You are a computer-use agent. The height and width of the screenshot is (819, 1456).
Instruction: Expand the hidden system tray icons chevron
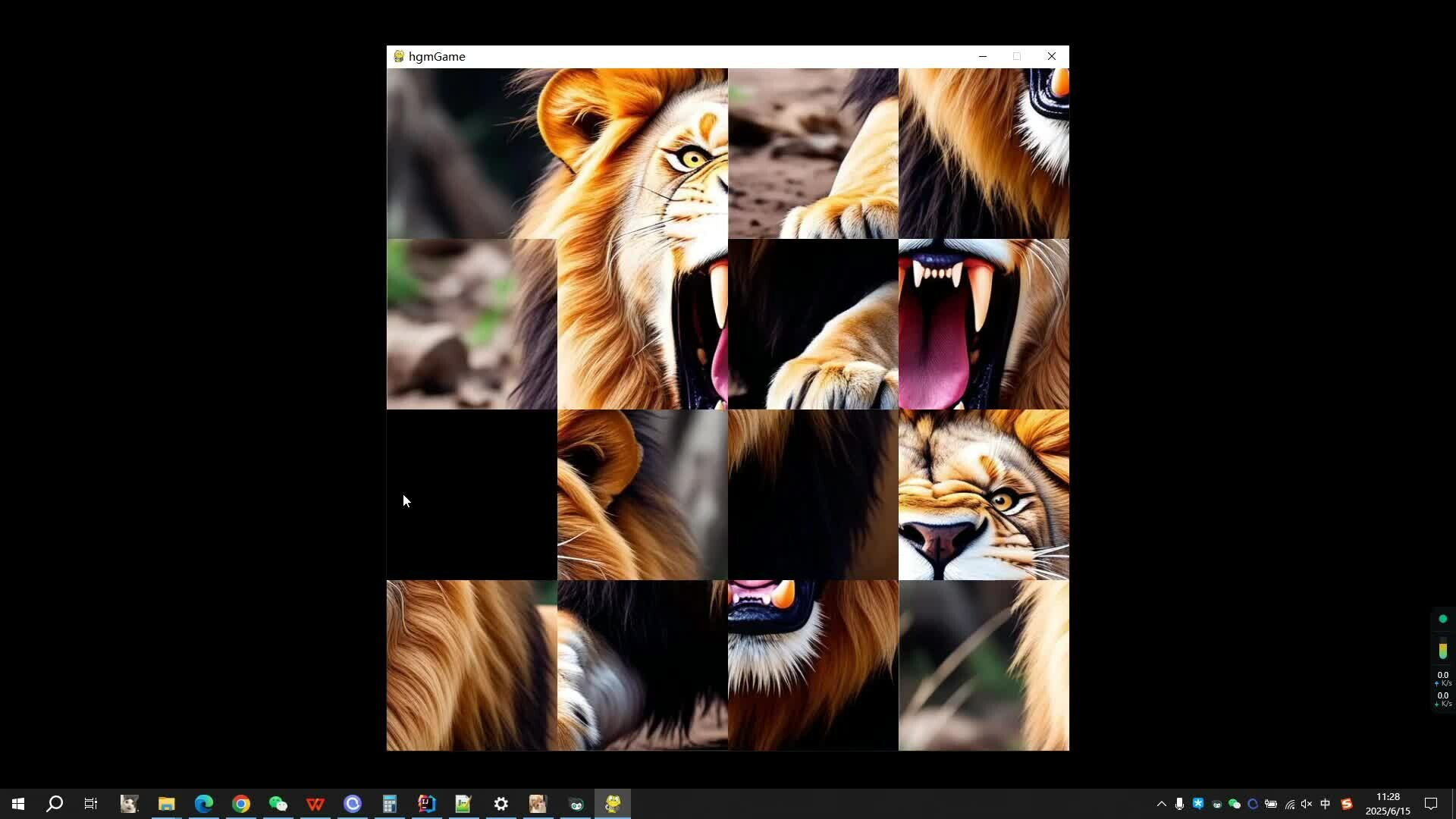pyautogui.click(x=1161, y=804)
